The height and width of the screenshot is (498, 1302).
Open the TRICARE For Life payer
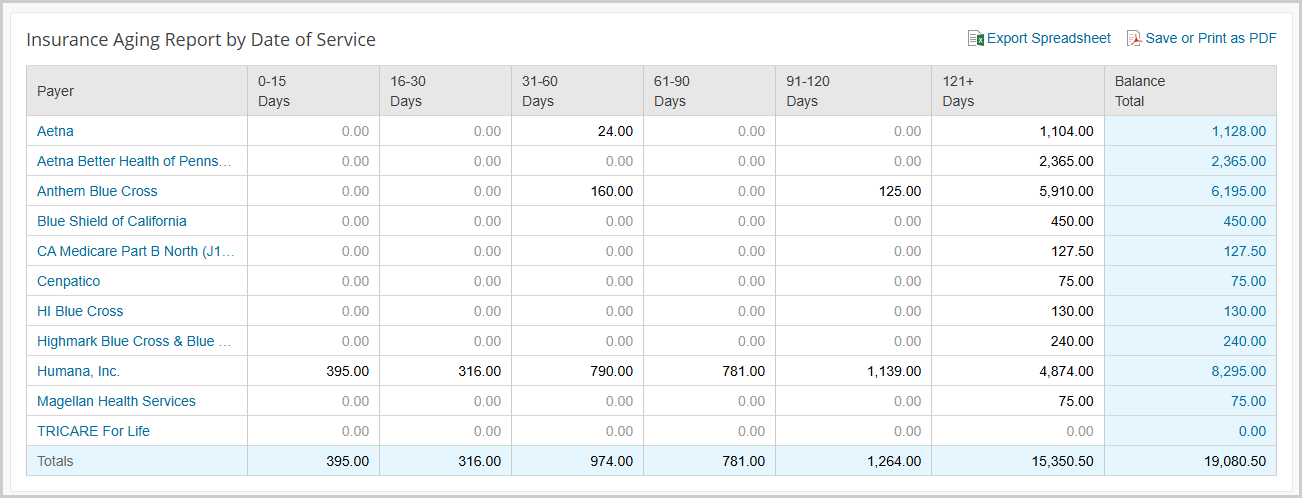[93, 431]
